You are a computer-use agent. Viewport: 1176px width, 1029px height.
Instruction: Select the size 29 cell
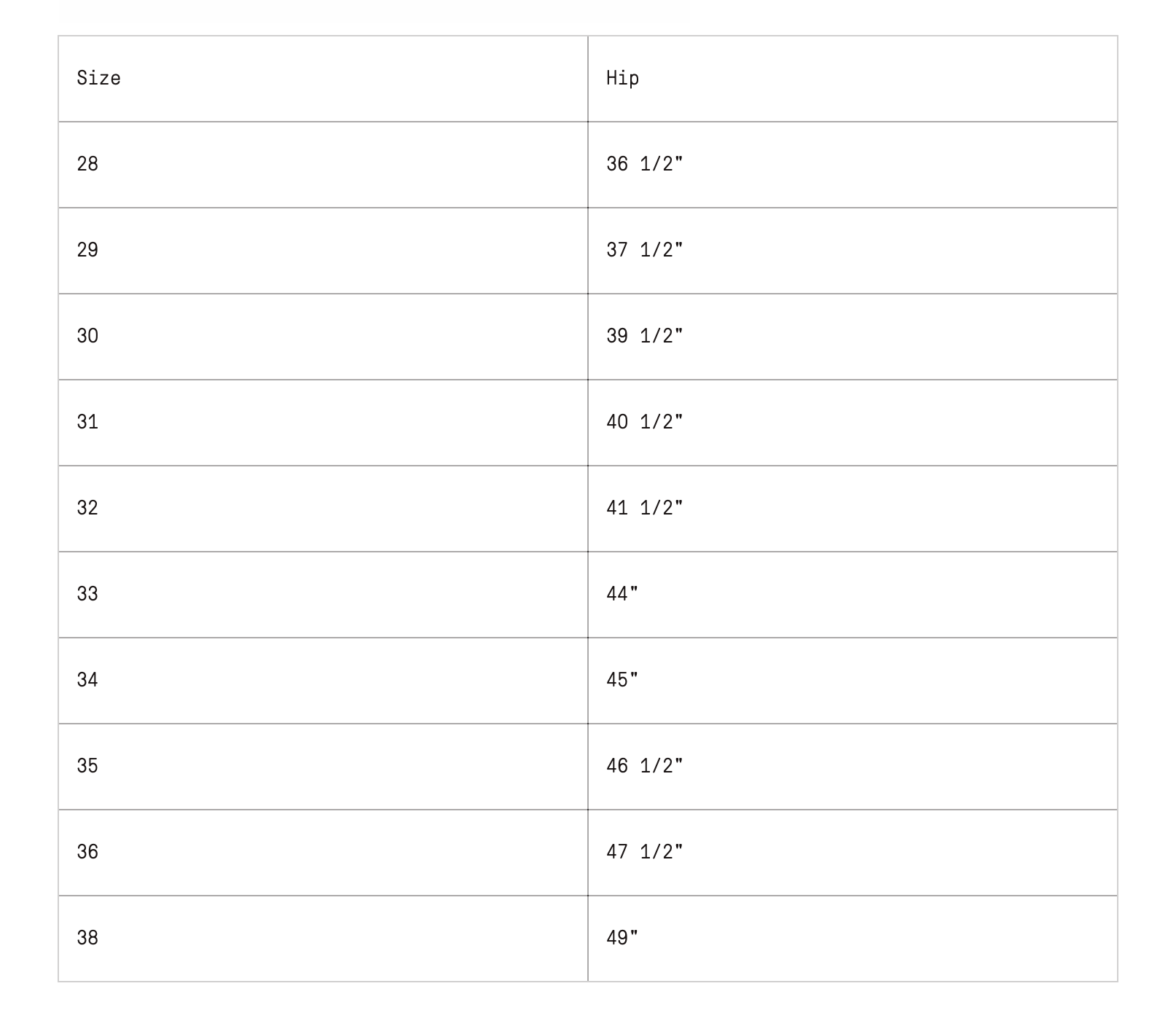(x=87, y=250)
